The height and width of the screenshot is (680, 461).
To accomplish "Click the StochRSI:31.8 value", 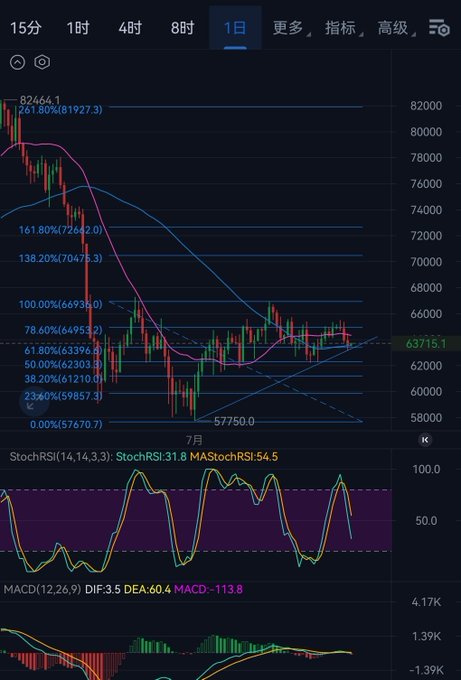I will tap(151, 457).
